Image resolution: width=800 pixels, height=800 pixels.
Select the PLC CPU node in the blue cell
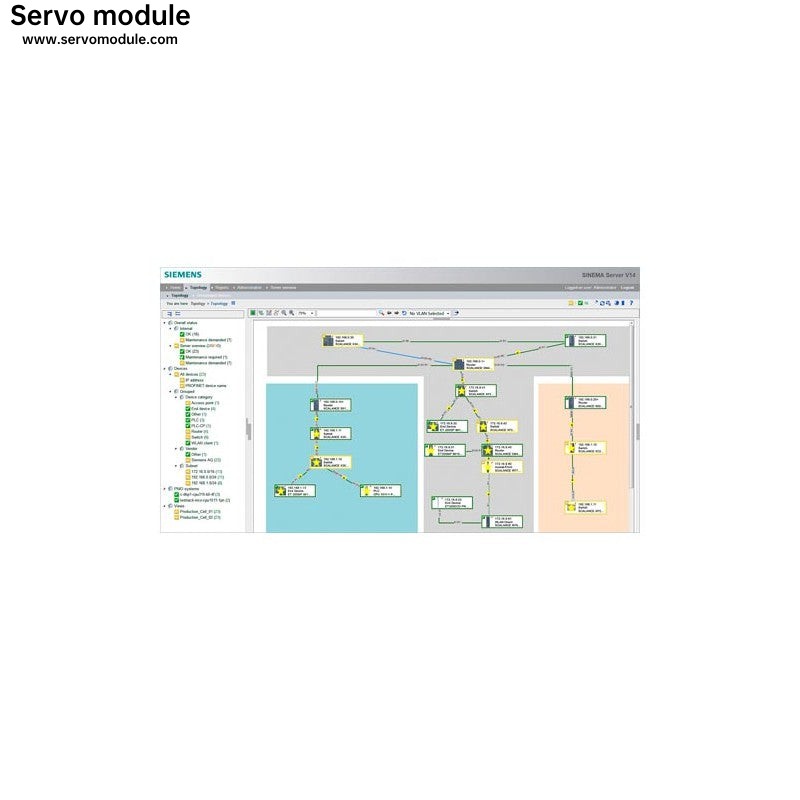(x=381, y=491)
